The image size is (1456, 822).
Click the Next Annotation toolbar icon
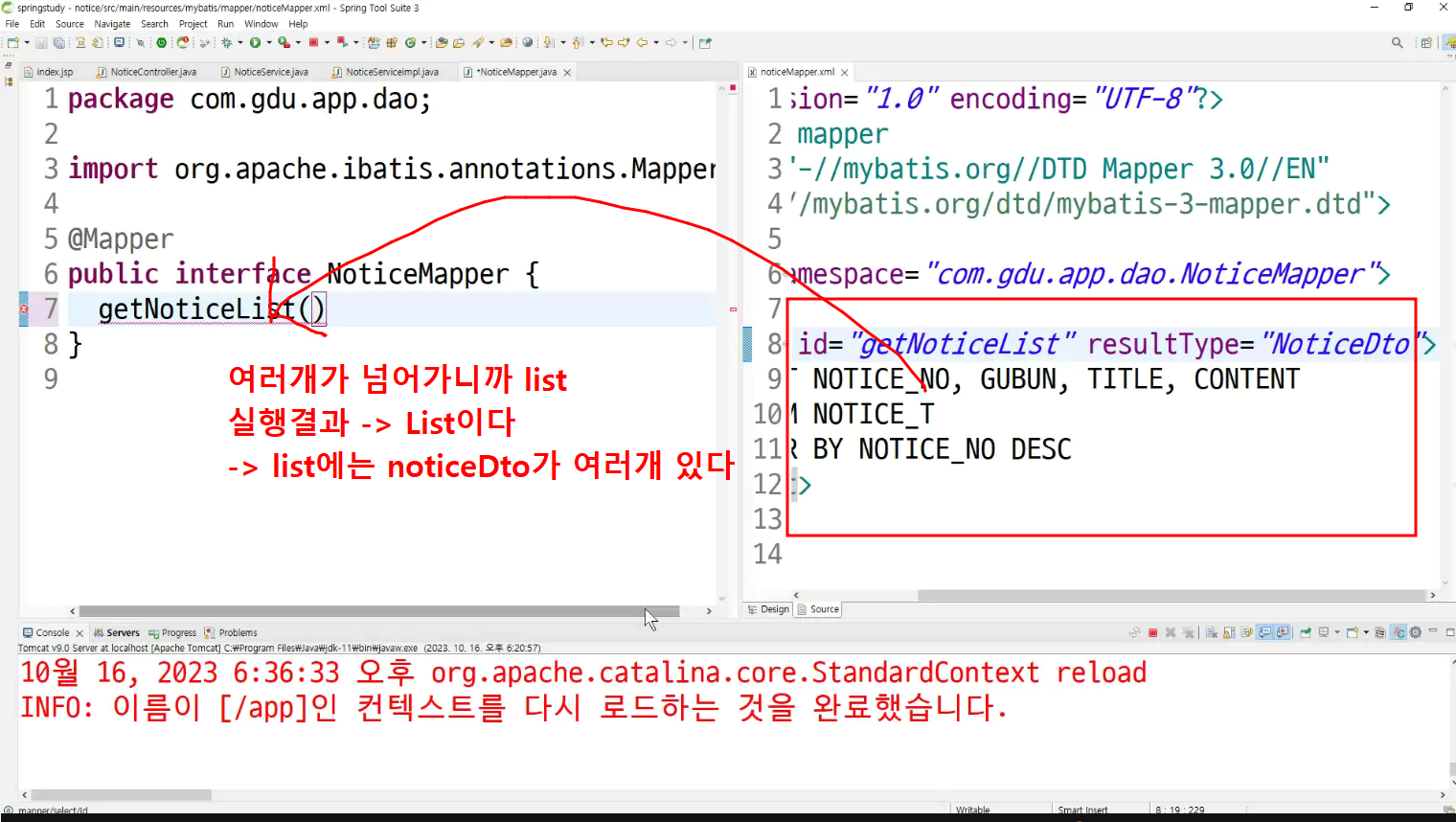(x=548, y=43)
